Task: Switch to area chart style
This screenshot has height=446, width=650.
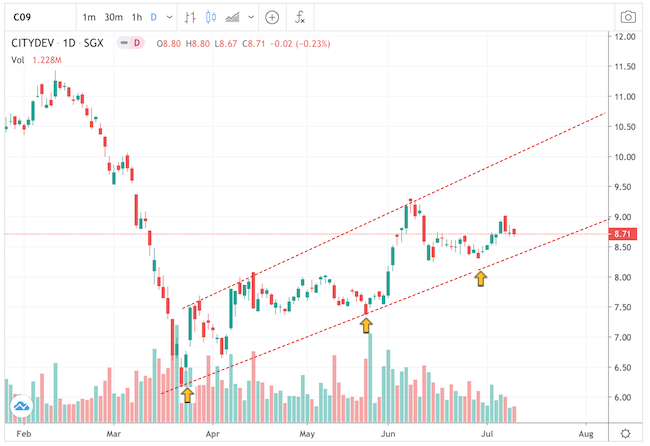Action: (x=232, y=17)
